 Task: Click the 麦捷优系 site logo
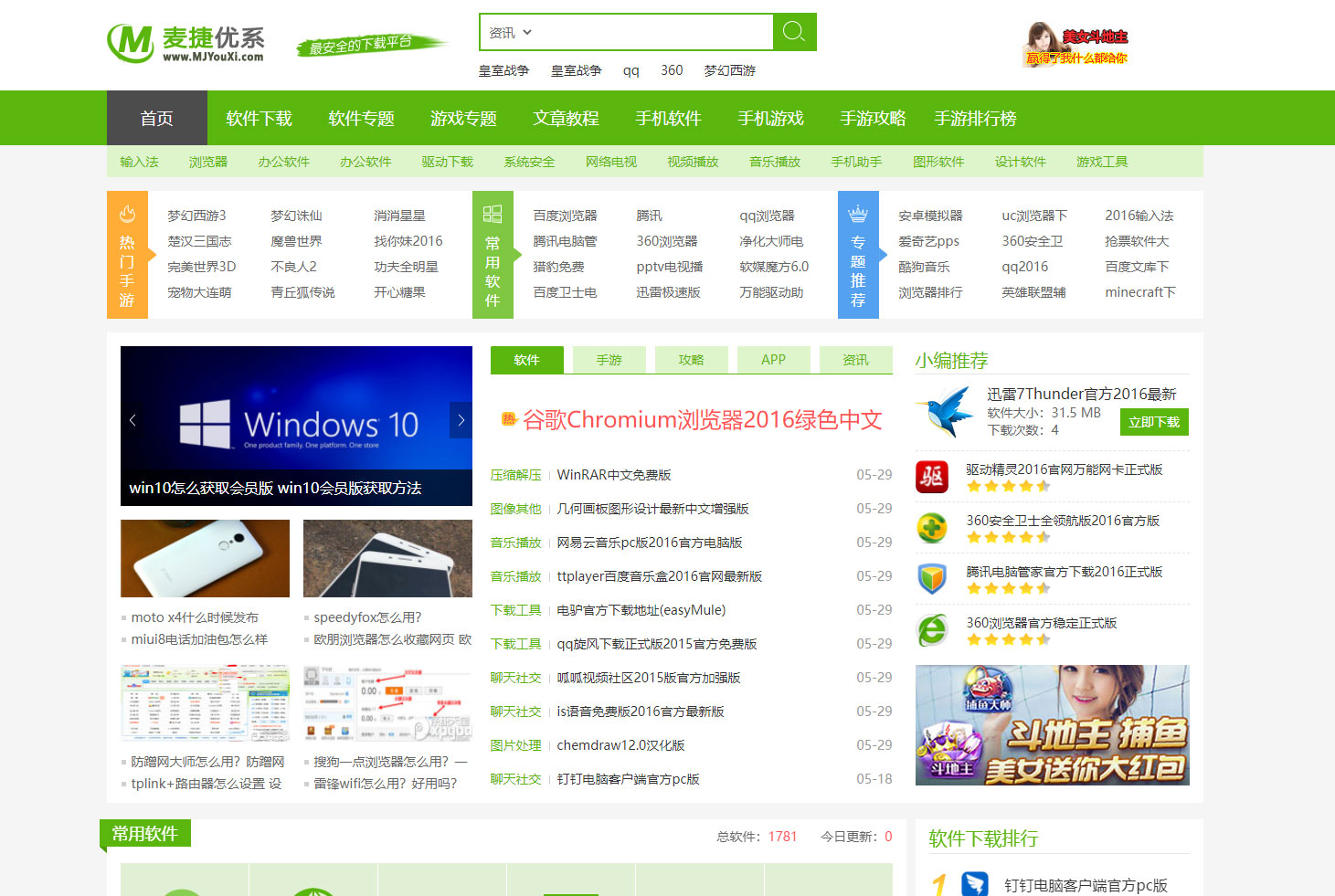click(186, 43)
